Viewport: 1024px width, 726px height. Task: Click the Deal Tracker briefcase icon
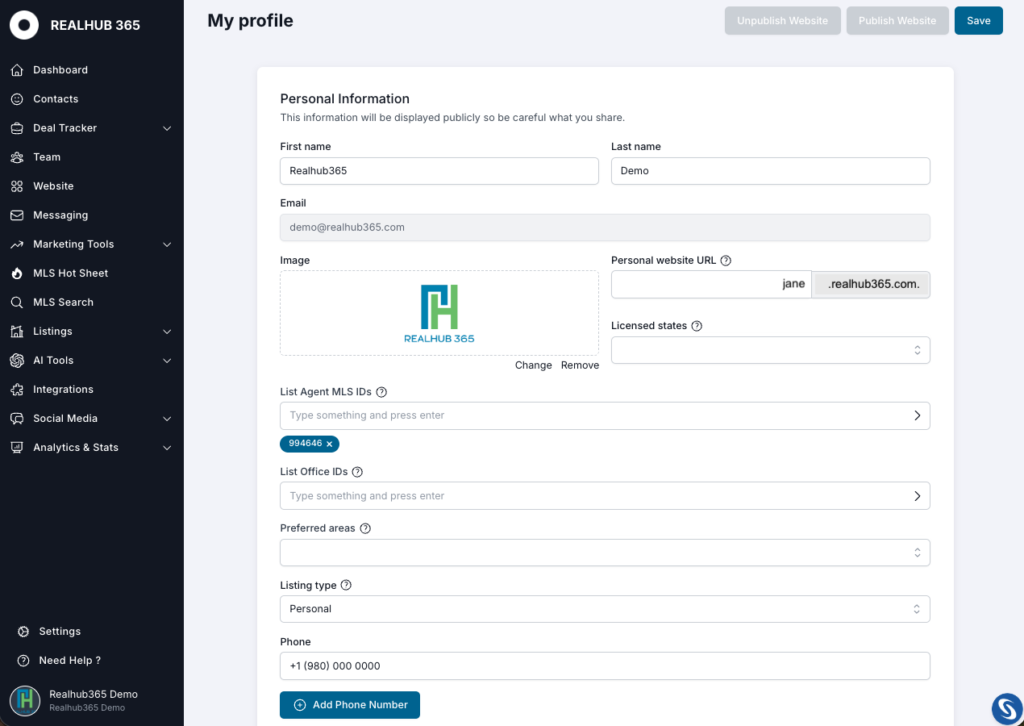click(x=17, y=128)
